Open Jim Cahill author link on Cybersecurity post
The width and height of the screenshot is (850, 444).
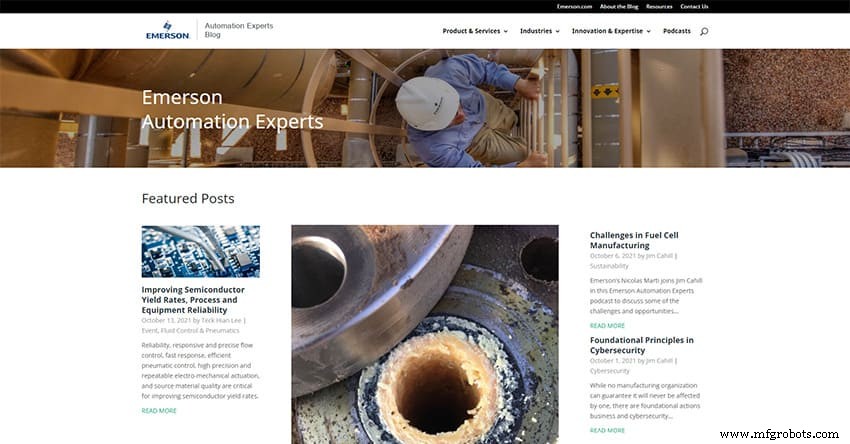659,361
